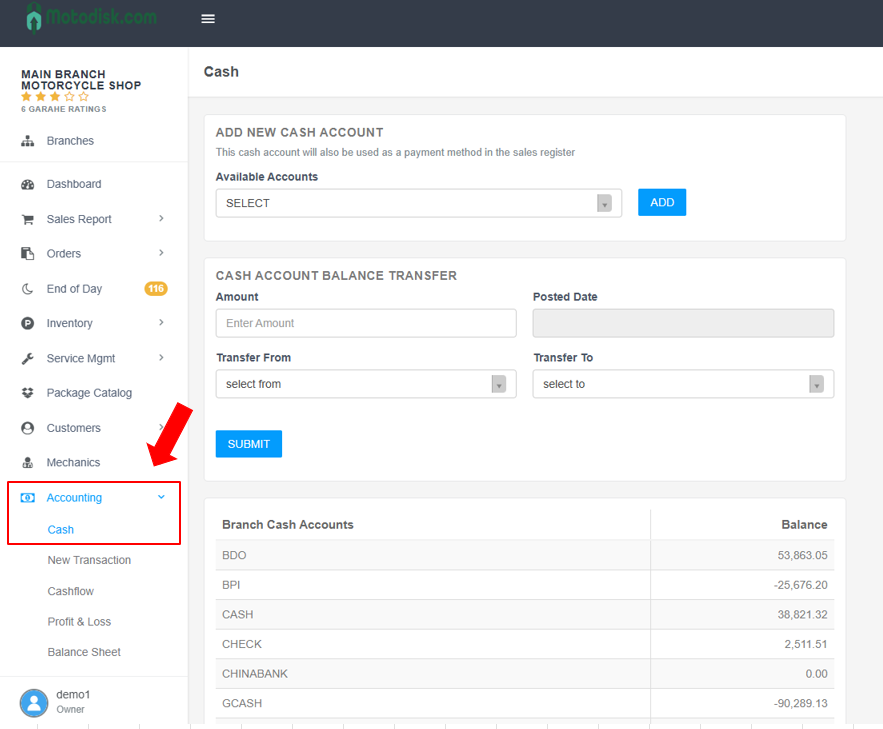Screen dimensions: 883x729
Task: Click the Posted Date field
Action: click(x=682, y=323)
